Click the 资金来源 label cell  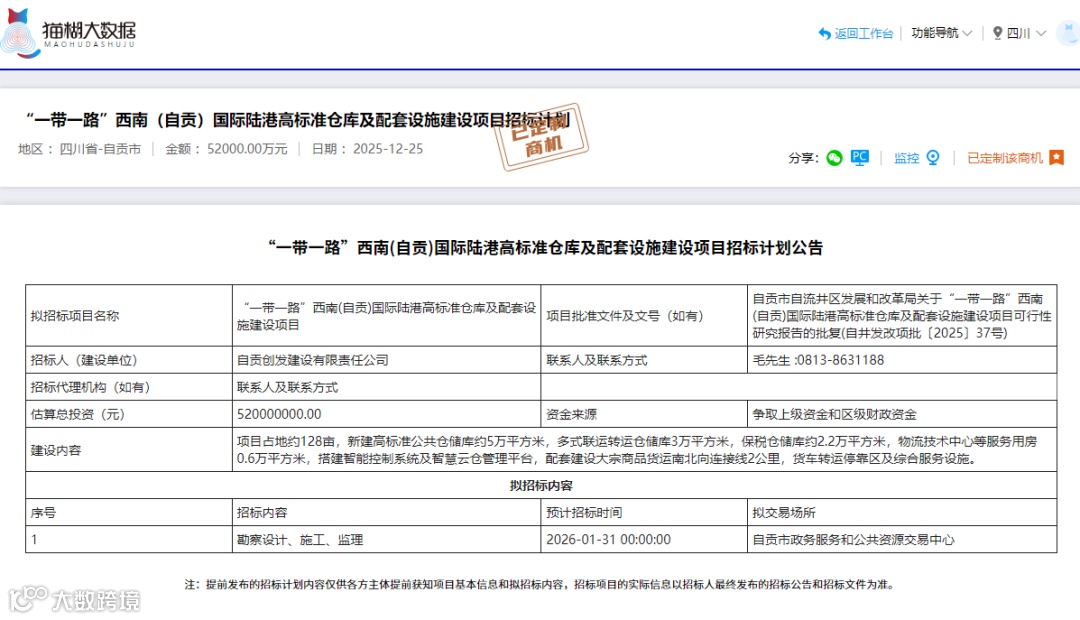pos(644,414)
